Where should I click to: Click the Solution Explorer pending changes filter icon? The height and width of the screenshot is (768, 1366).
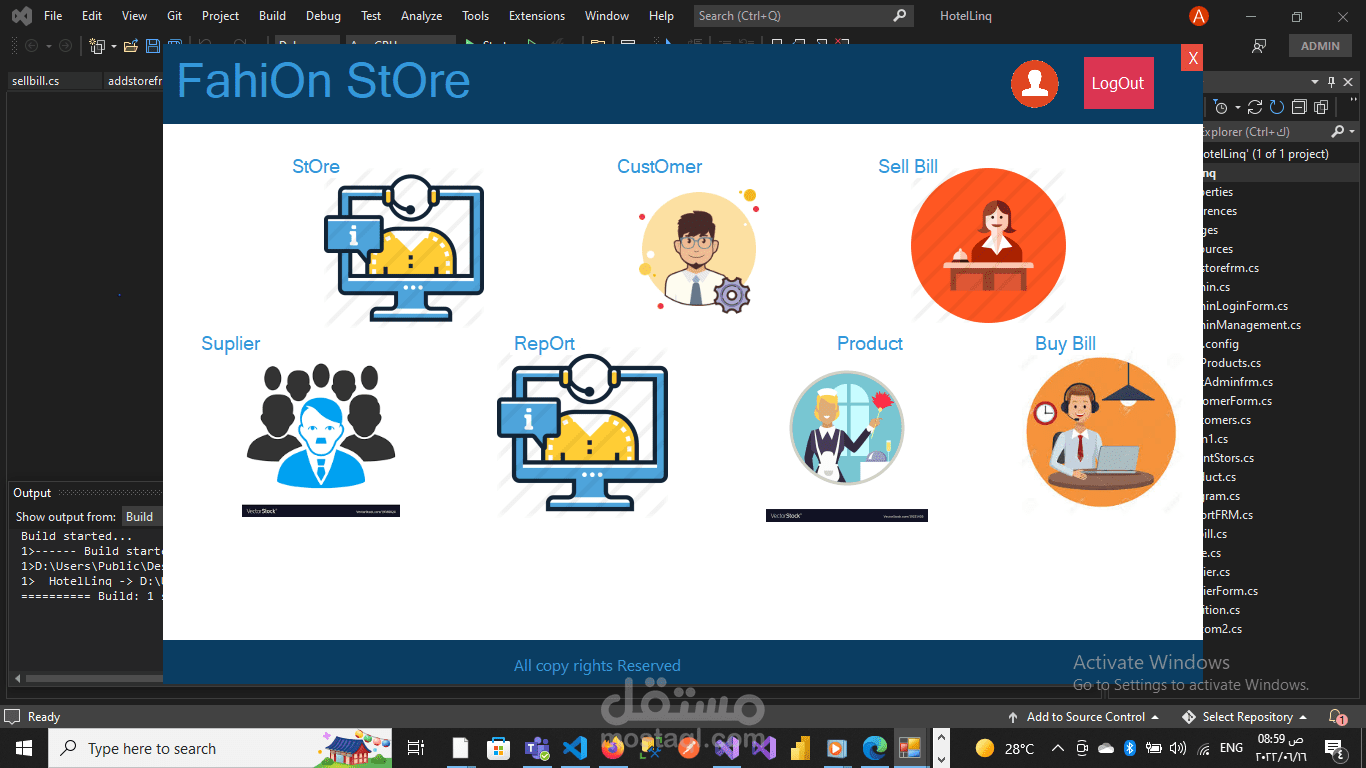(1221, 107)
